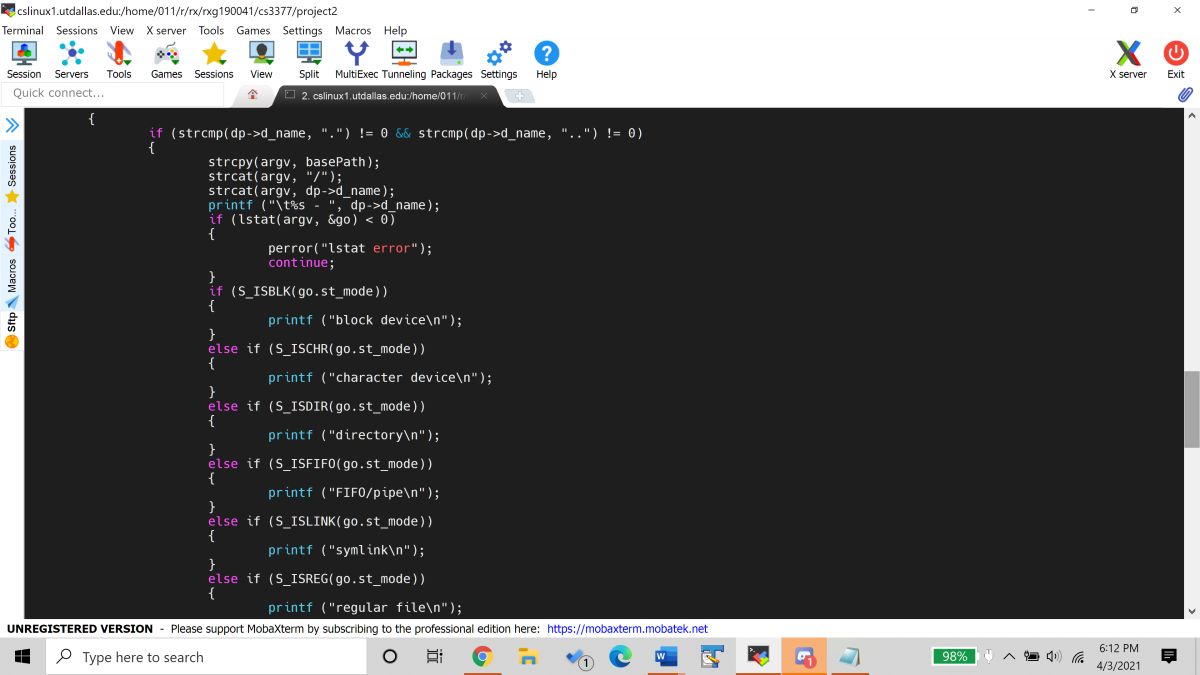Show hidden system tray icons chevron
1200x675 pixels.
1008,657
